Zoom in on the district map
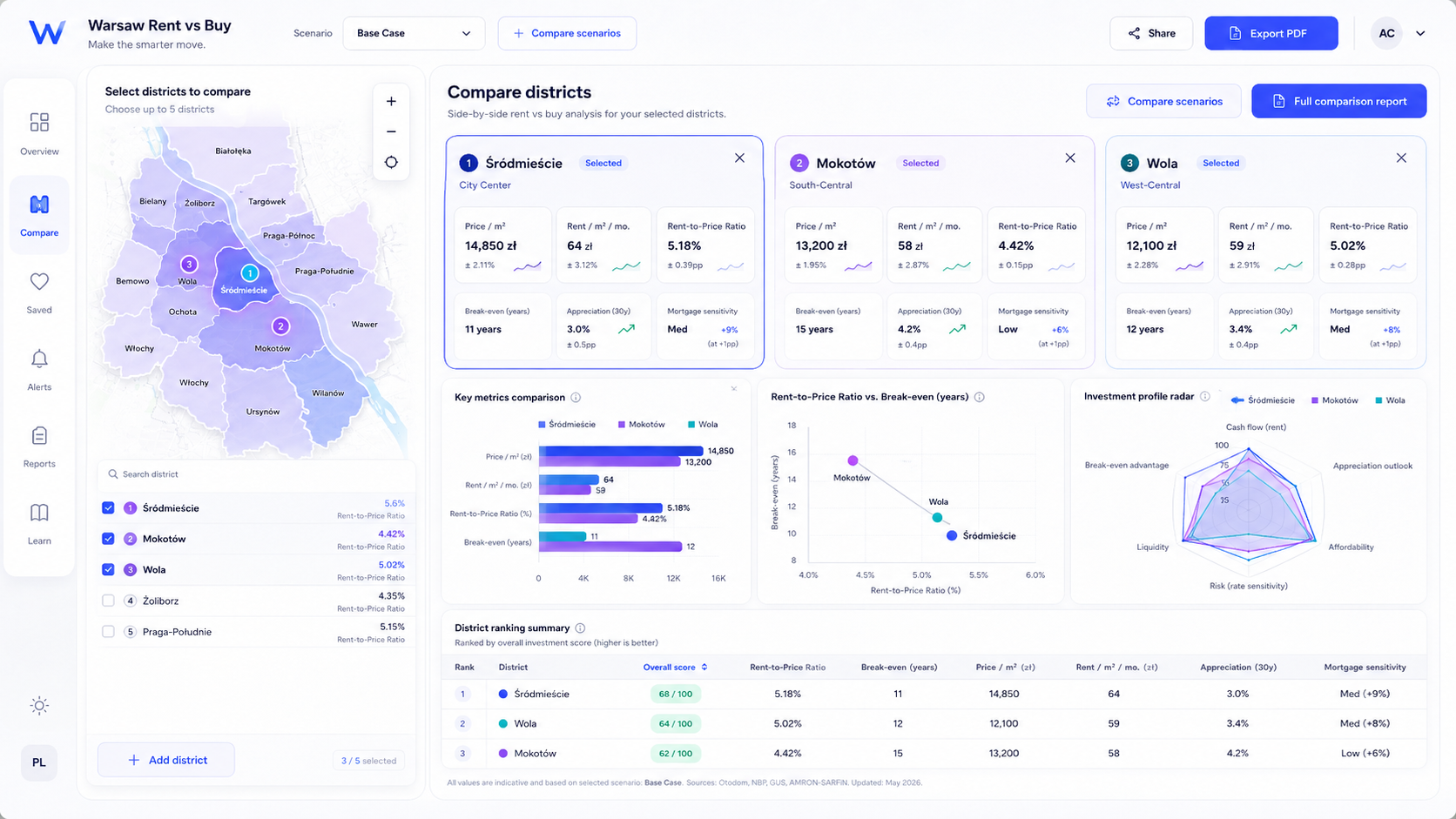 point(391,102)
